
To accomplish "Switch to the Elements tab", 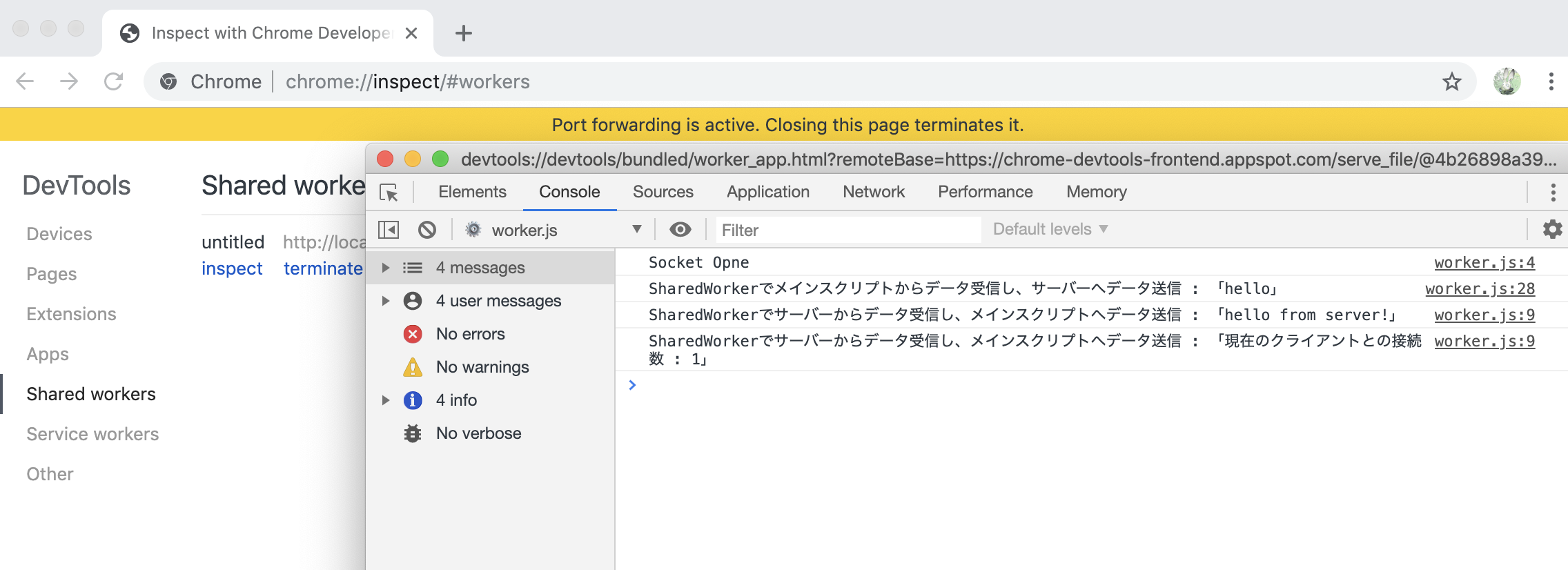I will (x=472, y=192).
